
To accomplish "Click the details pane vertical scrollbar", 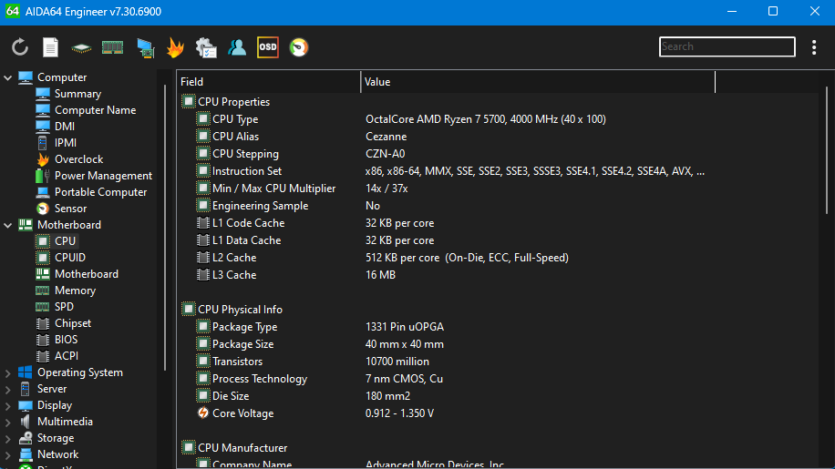I will click(826, 151).
